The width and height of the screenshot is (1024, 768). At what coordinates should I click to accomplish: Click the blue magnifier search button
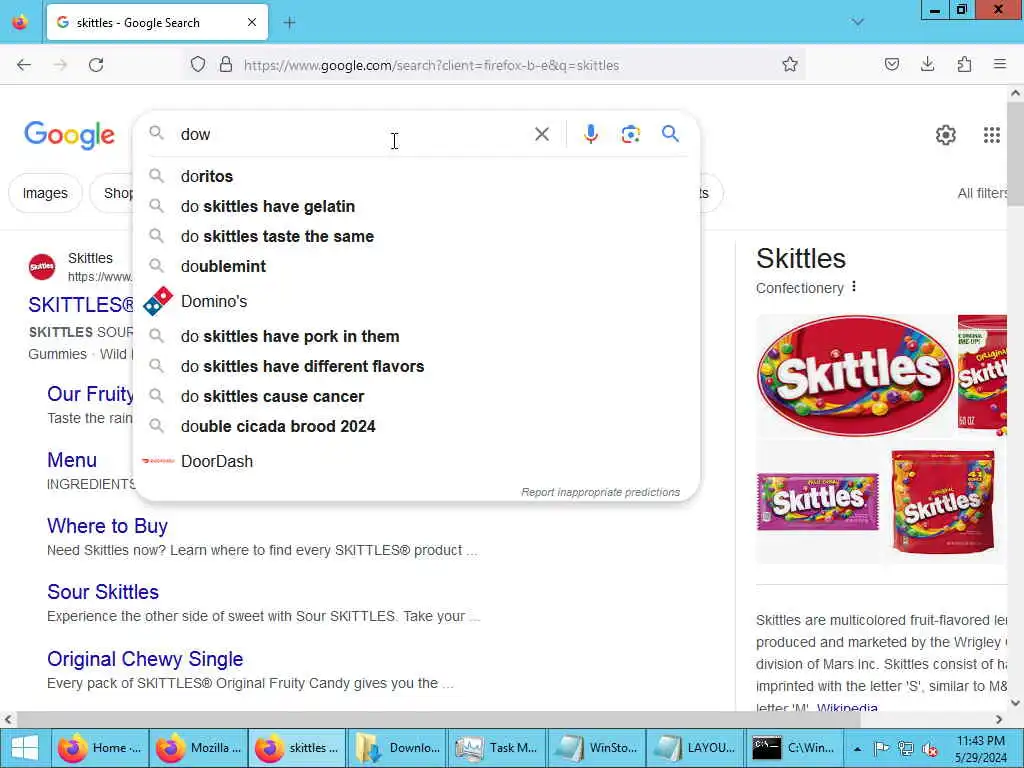671,134
